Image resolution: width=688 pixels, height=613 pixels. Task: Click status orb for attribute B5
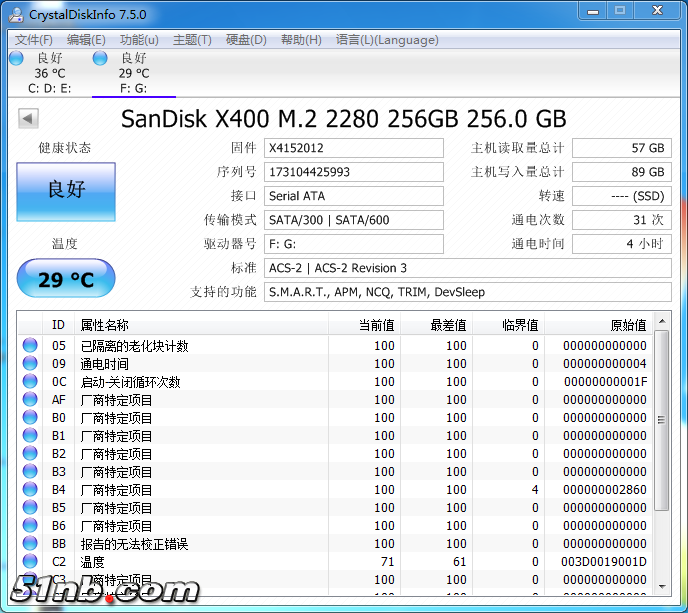(x=30, y=507)
